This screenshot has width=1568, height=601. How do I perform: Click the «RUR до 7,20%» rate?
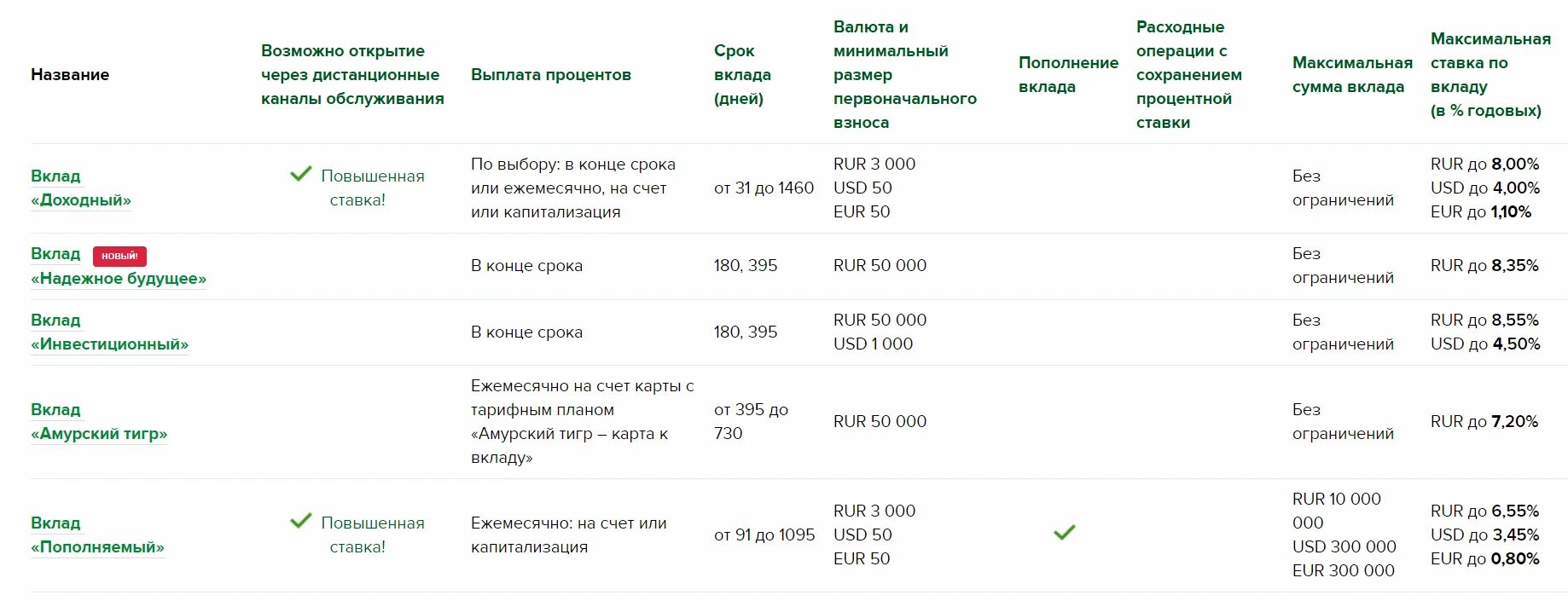(x=1484, y=422)
